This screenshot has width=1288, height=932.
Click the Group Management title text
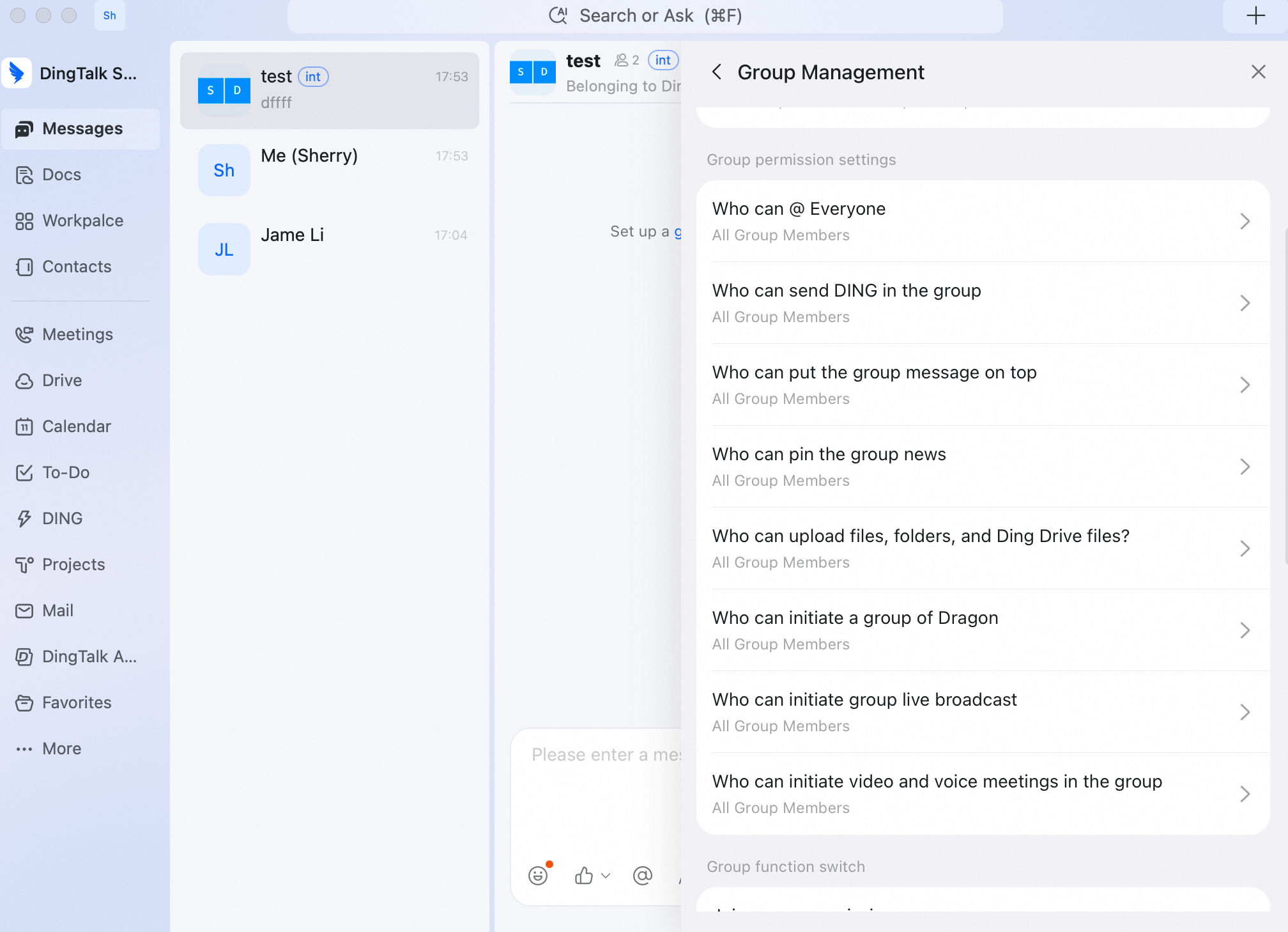pyautogui.click(x=831, y=72)
